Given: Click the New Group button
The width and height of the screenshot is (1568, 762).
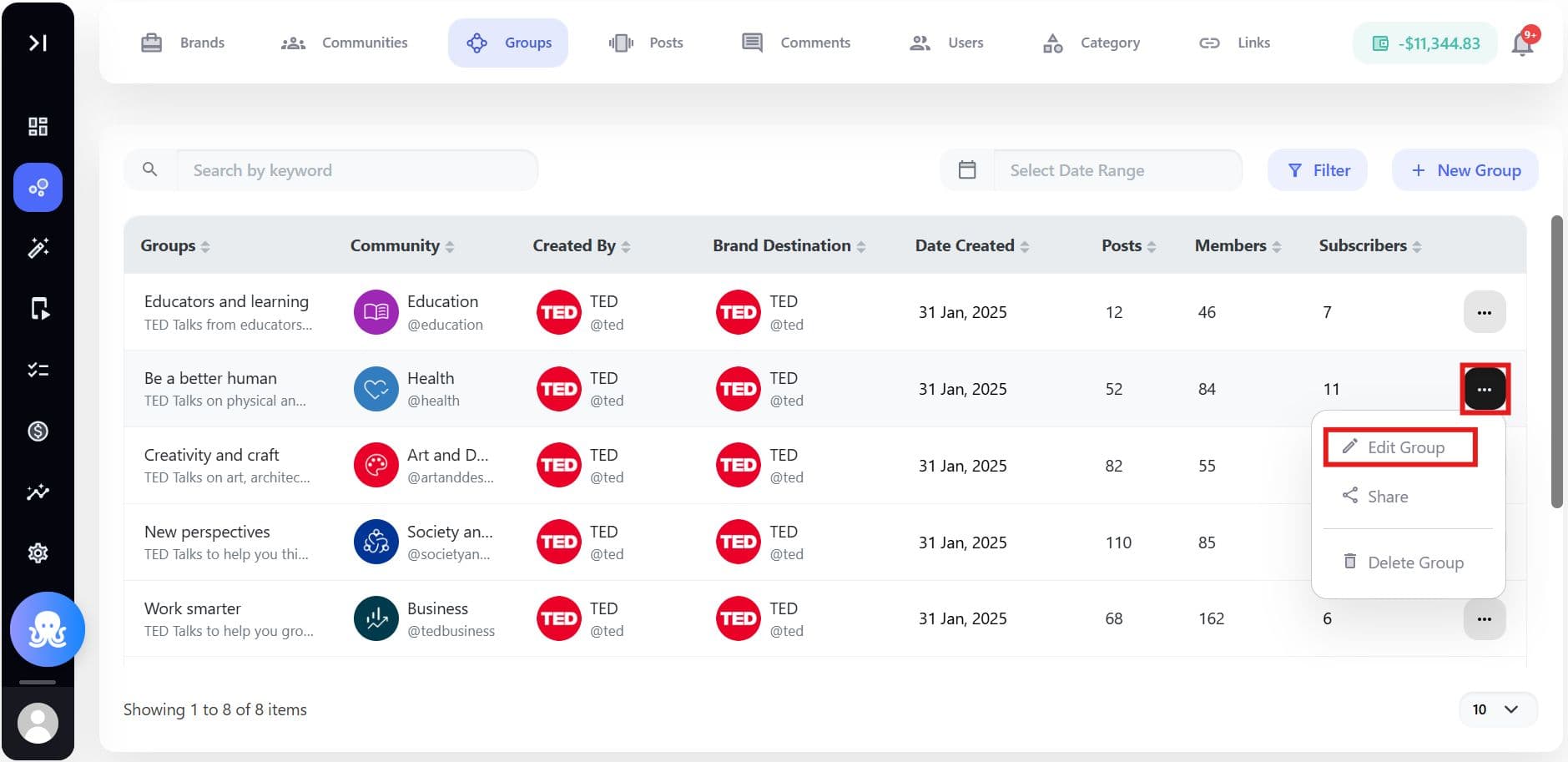Looking at the screenshot, I should [x=1465, y=170].
